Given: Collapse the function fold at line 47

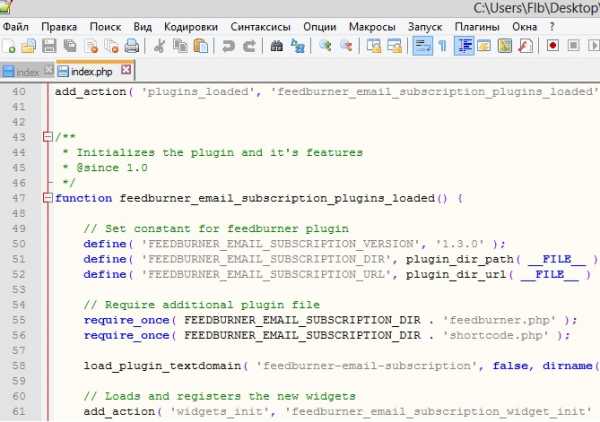Looking at the screenshot, I should pos(46,198).
